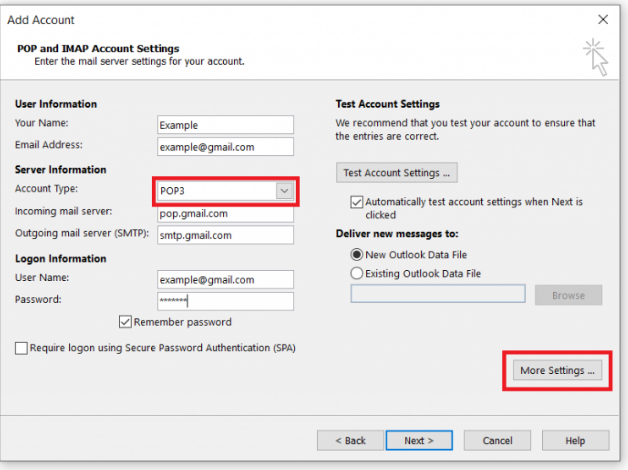Close the Add Account dialog
Screen dimensions: 628x470
[x=603, y=19]
